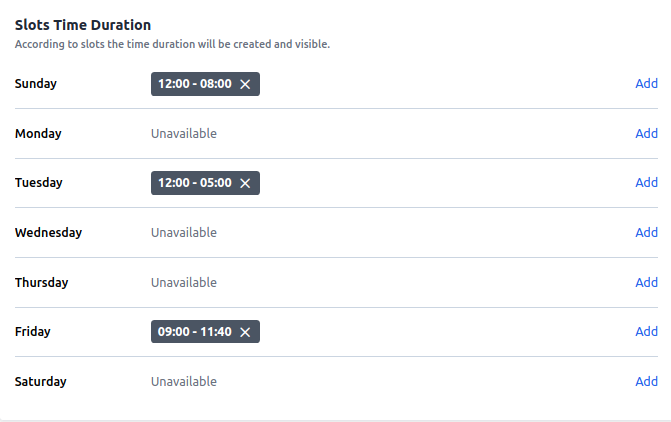Add a new slot on Tuesday

coord(646,183)
